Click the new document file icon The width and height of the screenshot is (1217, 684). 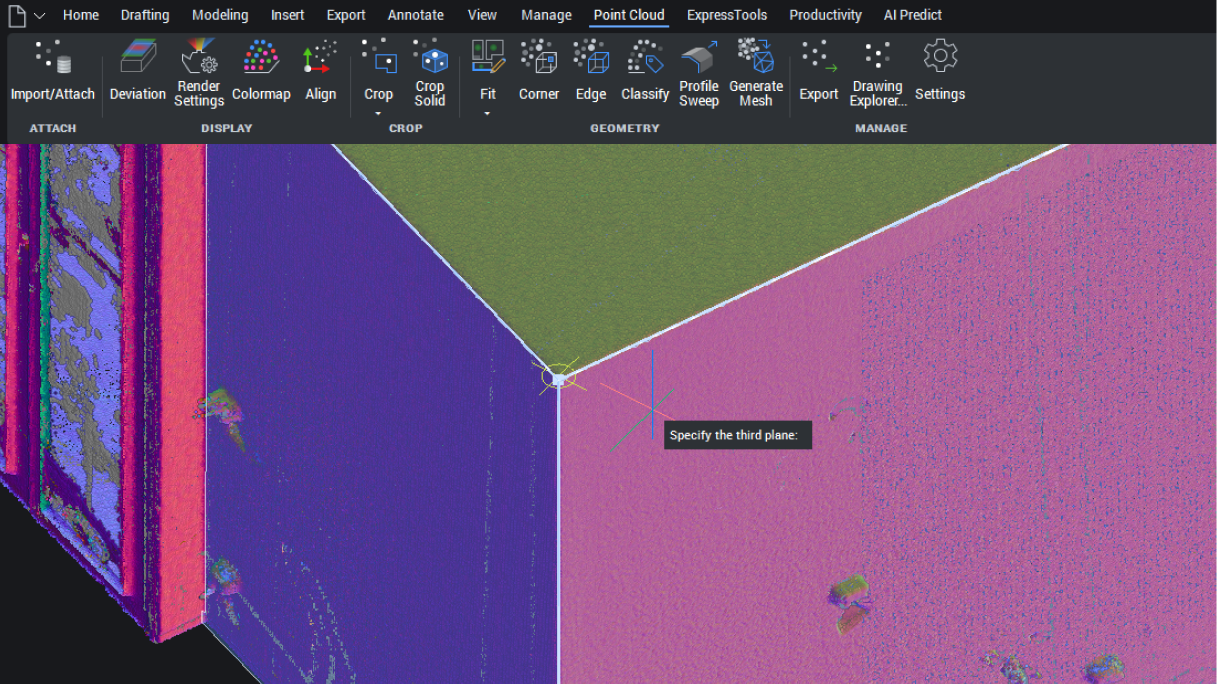pos(17,15)
